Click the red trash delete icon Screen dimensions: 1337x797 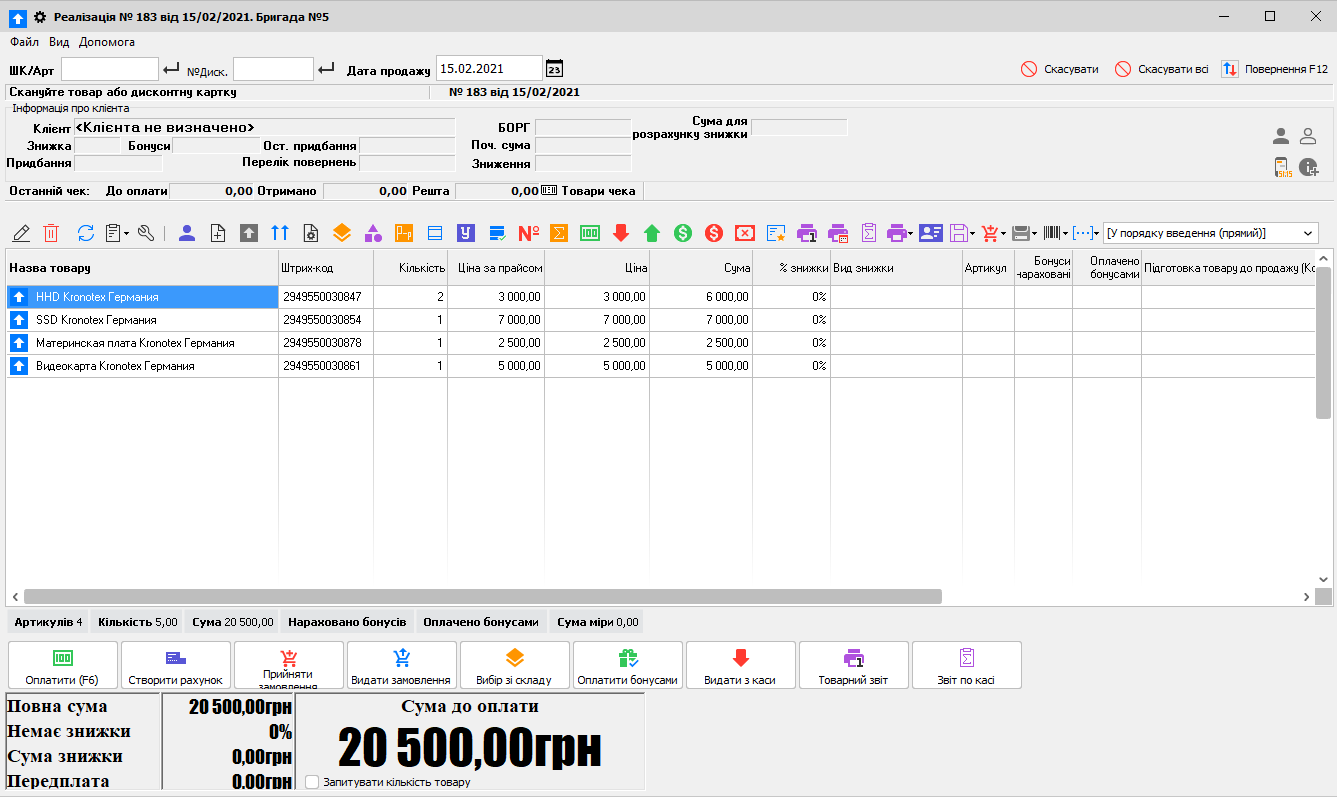pos(51,233)
